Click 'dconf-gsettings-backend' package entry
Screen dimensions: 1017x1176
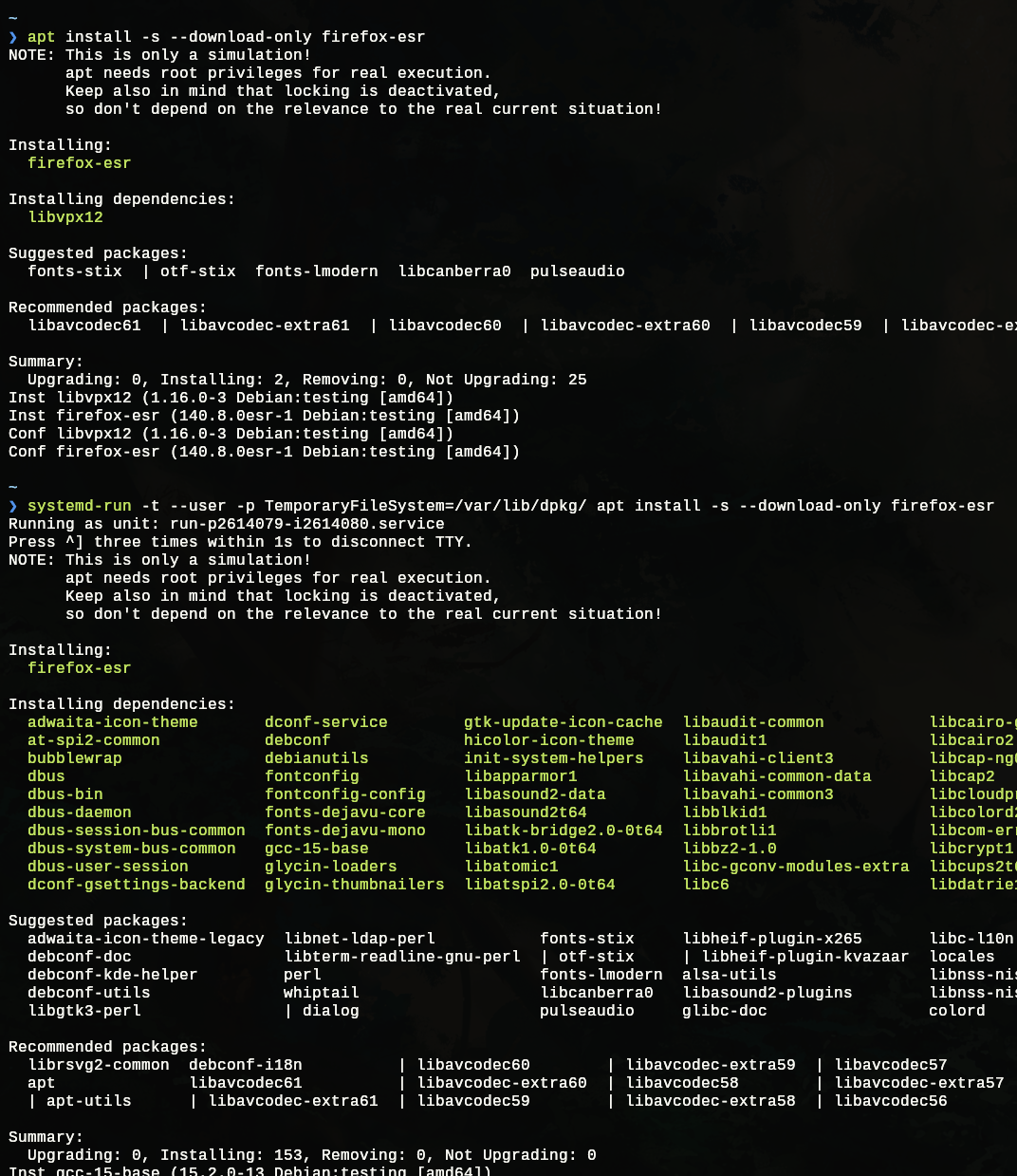click(x=137, y=885)
